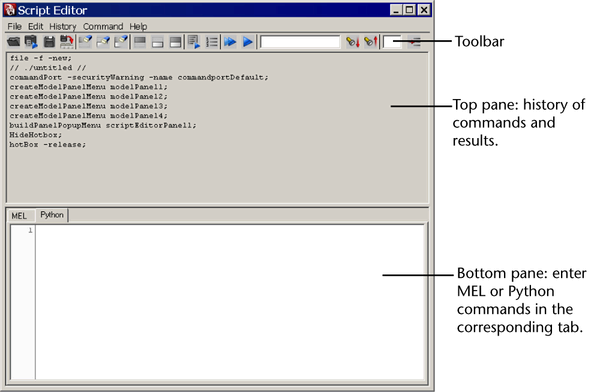Click 'buildPanelPopupMenu scriptEditorPanel1;' line
591x392 pixels.
[103, 126]
